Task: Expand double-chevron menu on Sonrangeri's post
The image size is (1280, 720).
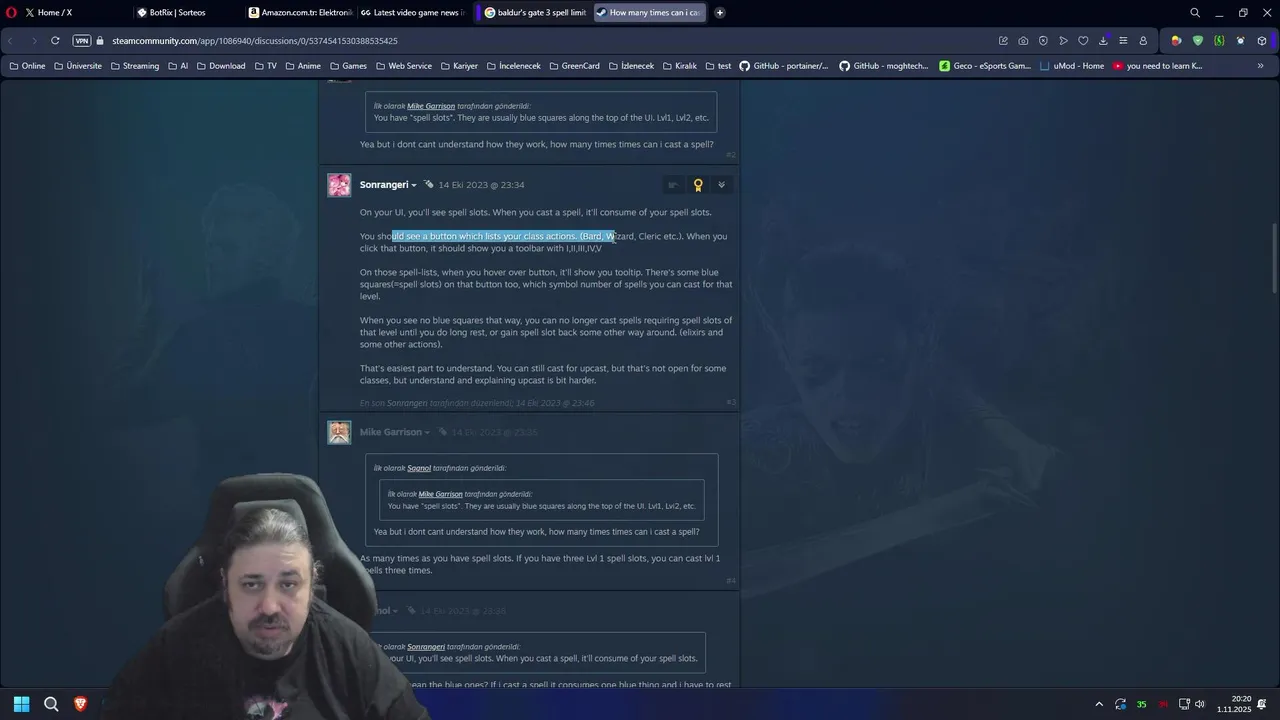Action: 721,185
